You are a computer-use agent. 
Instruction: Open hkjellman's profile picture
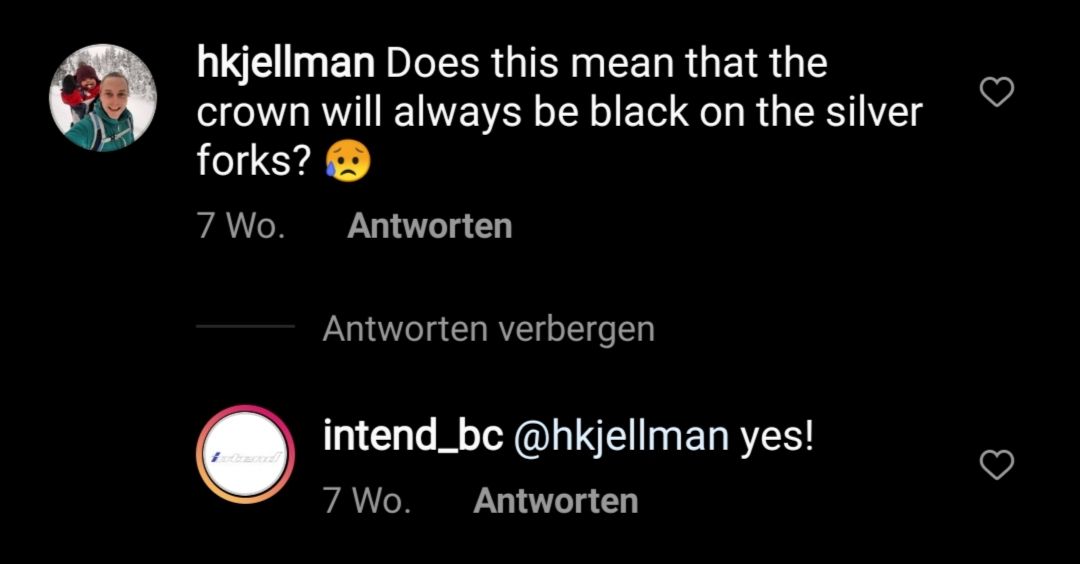pyautogui.click(x=104, y=98)
